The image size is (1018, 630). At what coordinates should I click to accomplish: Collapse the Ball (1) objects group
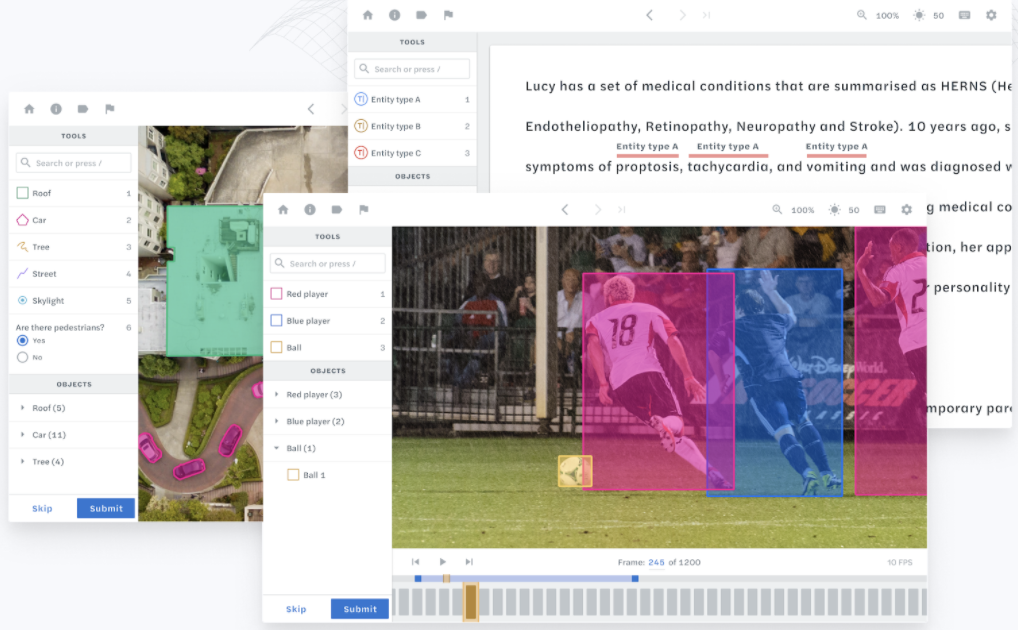pos(277,448)
